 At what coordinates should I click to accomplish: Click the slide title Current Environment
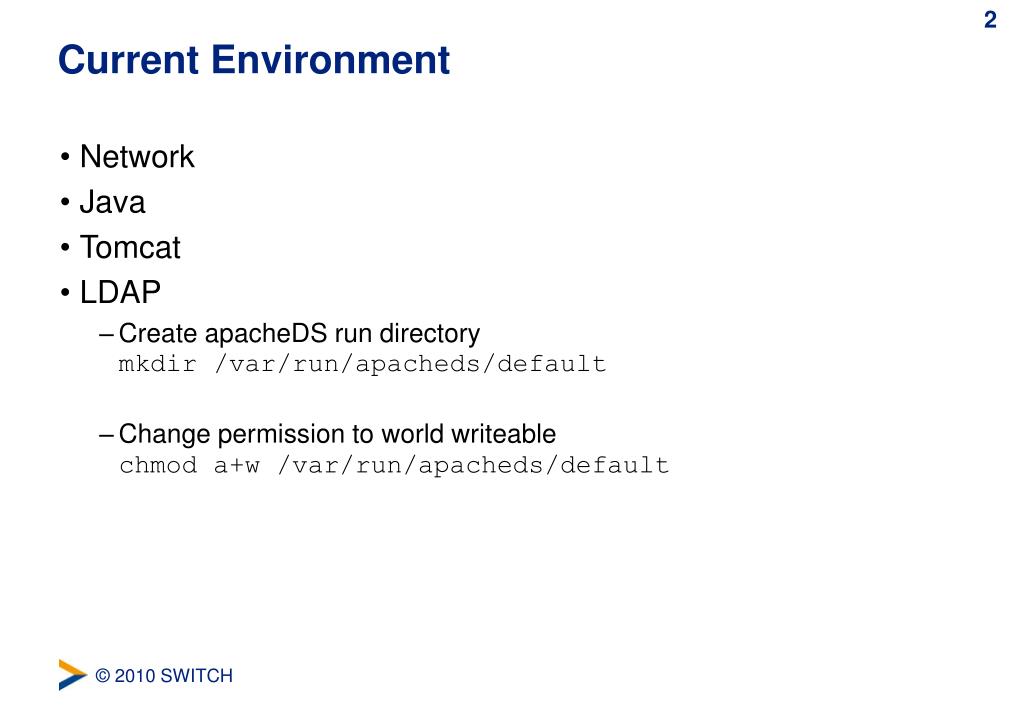click(254, 60)
